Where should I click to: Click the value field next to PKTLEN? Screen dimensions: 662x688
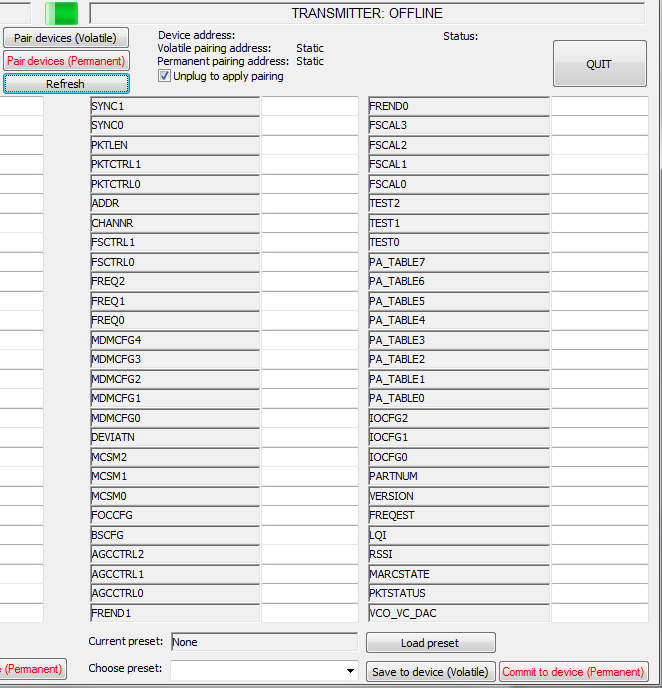[310, 145]
